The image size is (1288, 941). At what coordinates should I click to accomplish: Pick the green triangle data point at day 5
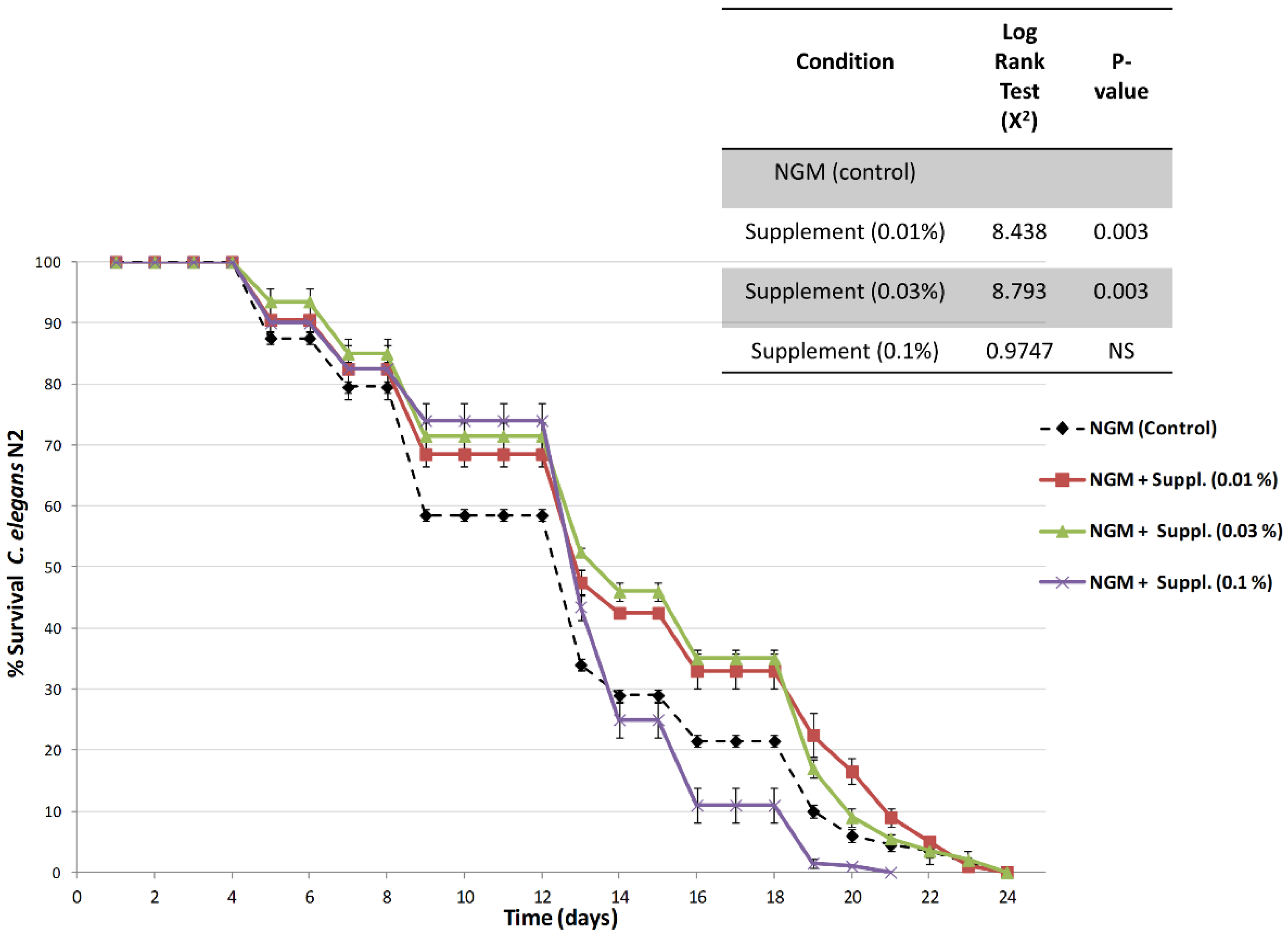(271, 302)
